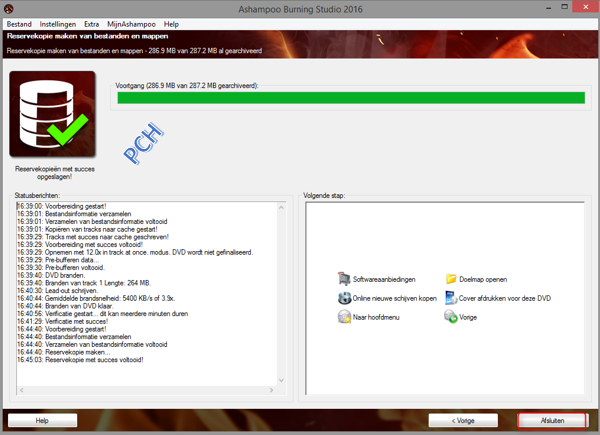Select log line 'Verificatie gestart... dit kan meerdere minuten duren'
The width and height of the screenshot is (600, 435).
[103, 313]
